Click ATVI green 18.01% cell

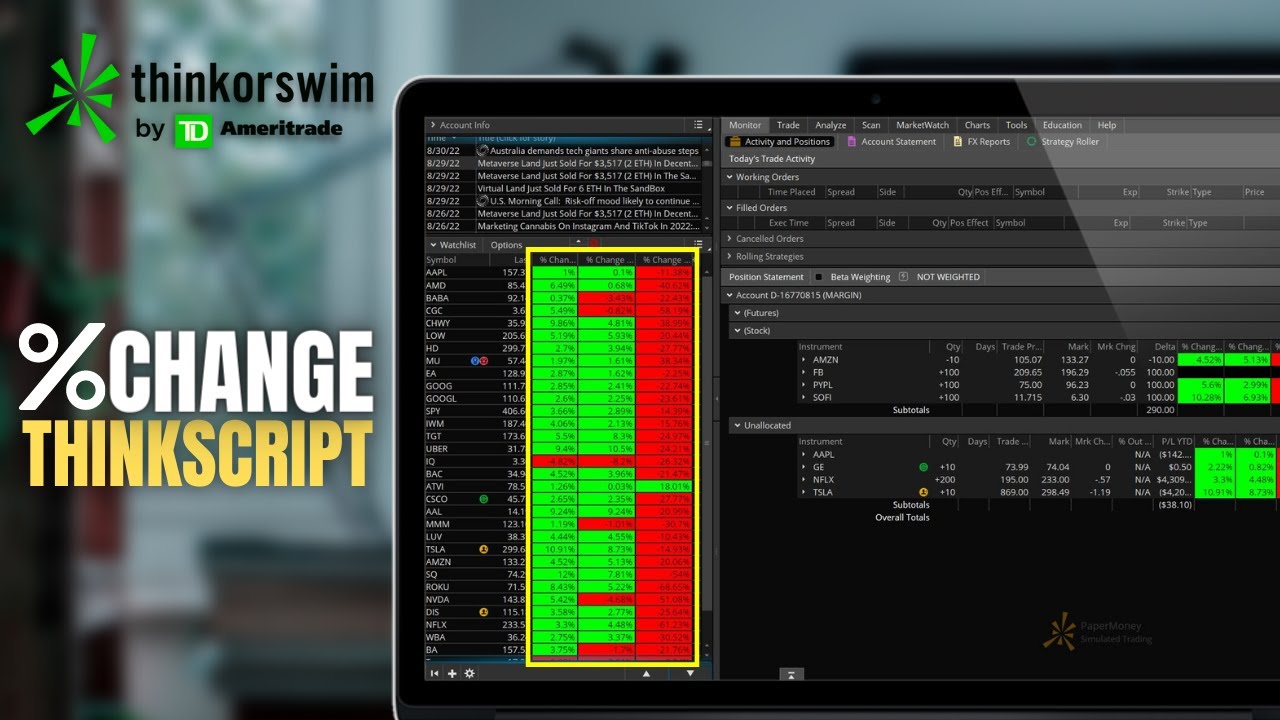coord(665,486)
